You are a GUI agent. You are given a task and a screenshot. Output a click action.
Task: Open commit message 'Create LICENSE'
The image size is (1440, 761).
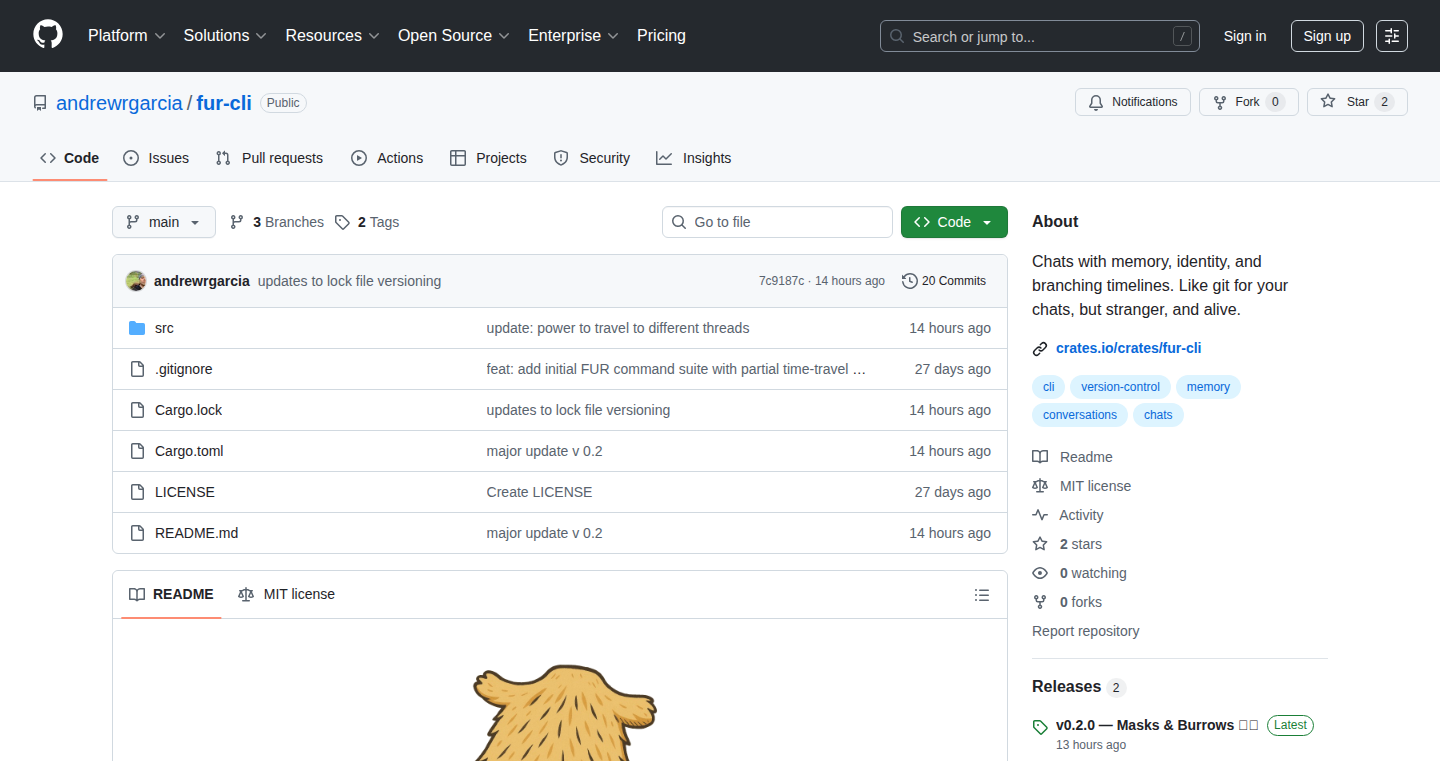[x=539, y=492]
